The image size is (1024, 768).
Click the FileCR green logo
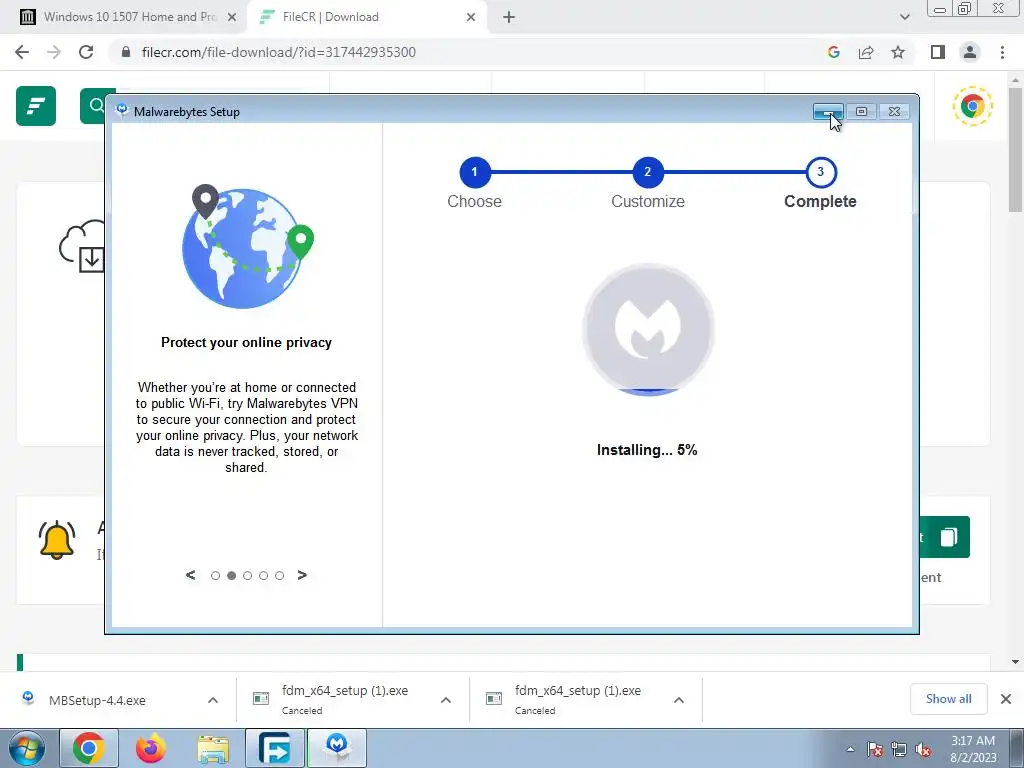click(36, 106)
